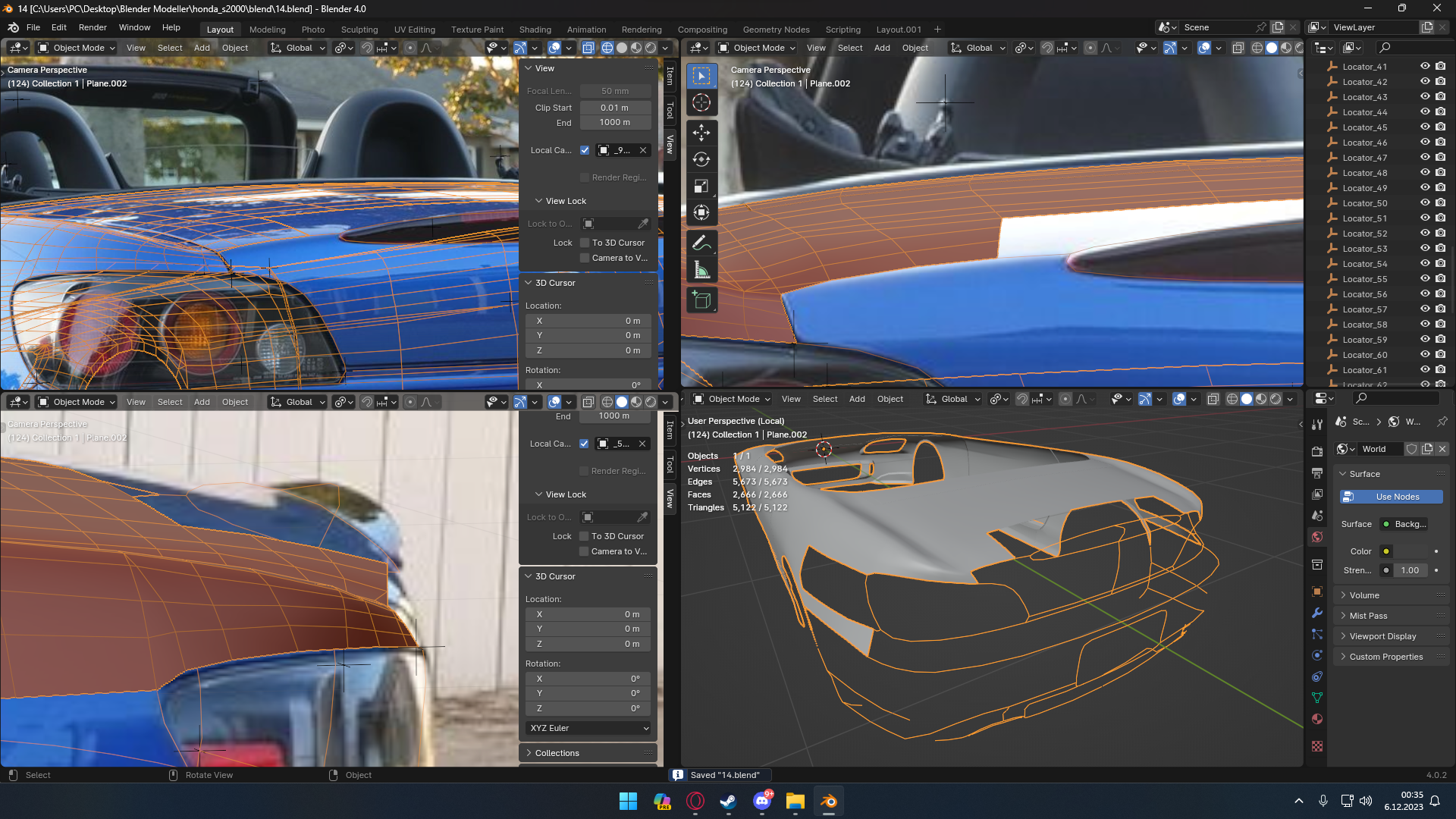The width and height of the screenshot is (1456, 819).
Task: Open the Render menu
Action: tap(93, 27)
